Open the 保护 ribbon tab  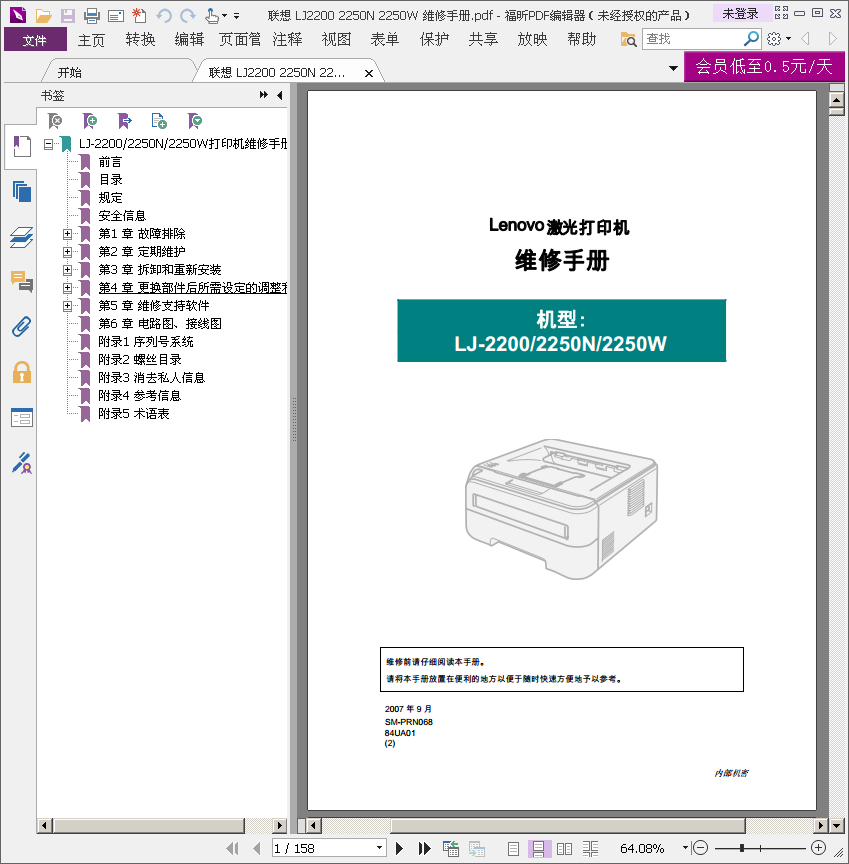[435, 40]
